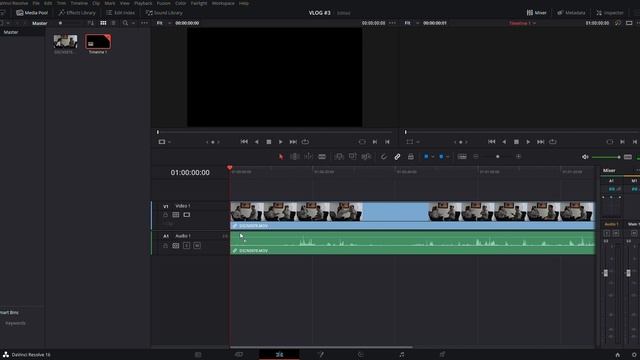Jump to first frame in source viewer
640x360 pixels.
[x=244, y=142]
